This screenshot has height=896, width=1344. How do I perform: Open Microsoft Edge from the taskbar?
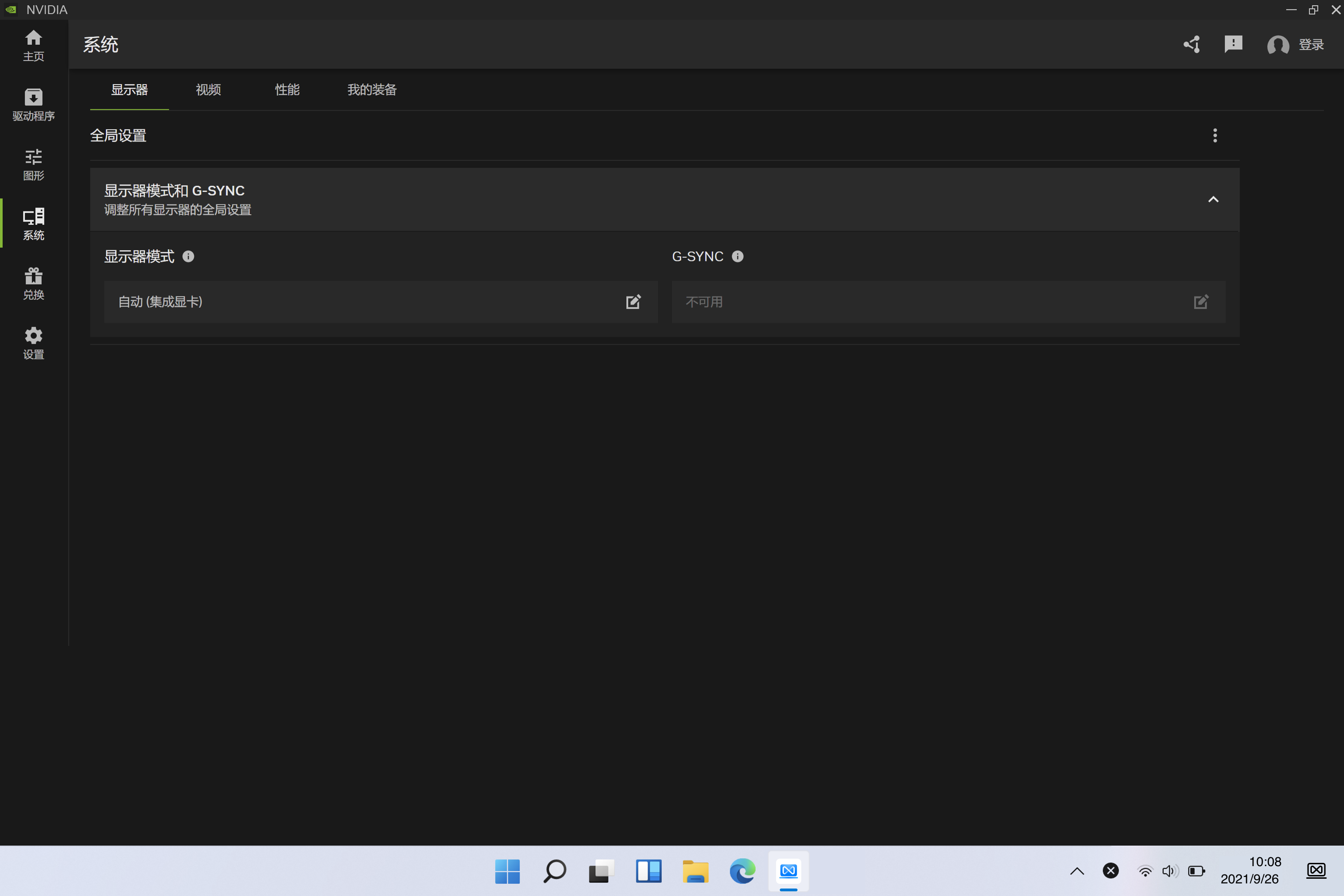coord(742,871)
